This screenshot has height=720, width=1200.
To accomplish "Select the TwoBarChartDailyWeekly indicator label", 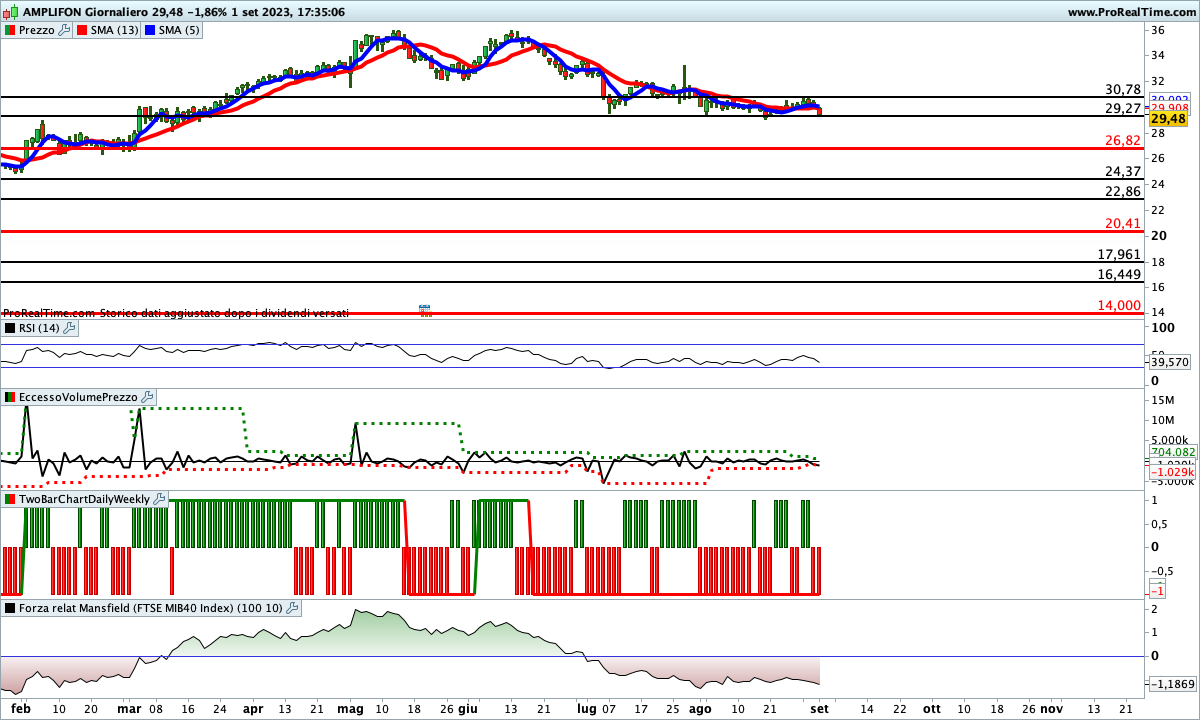I will 84,498.
